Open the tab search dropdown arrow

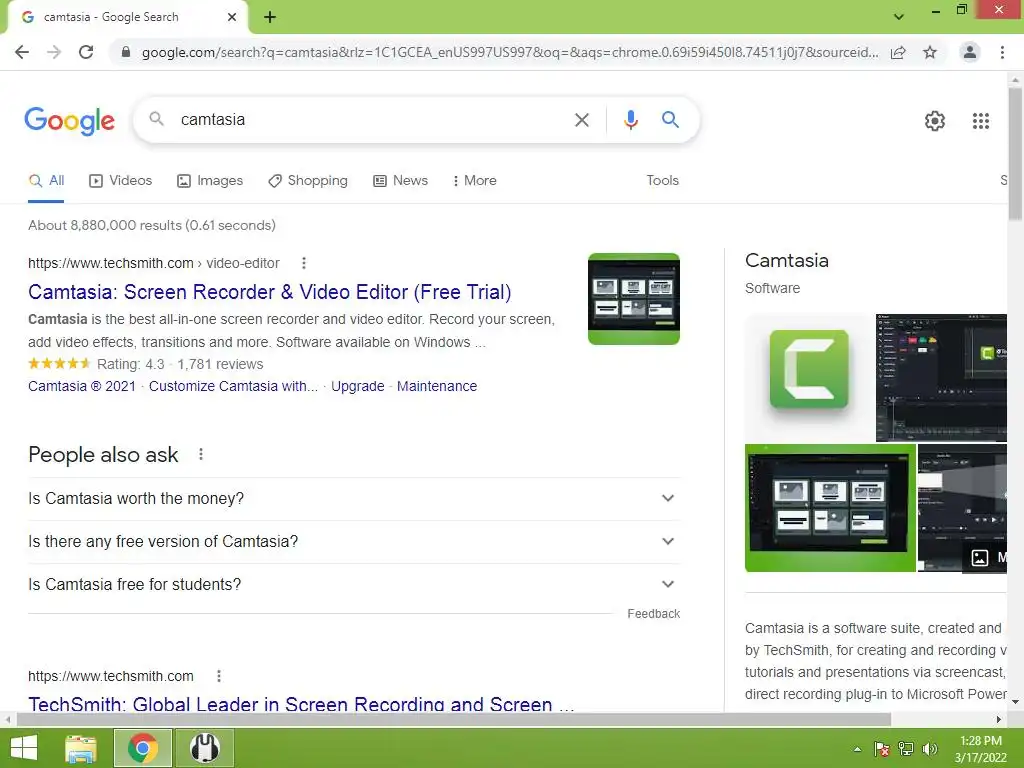(899, 17)
